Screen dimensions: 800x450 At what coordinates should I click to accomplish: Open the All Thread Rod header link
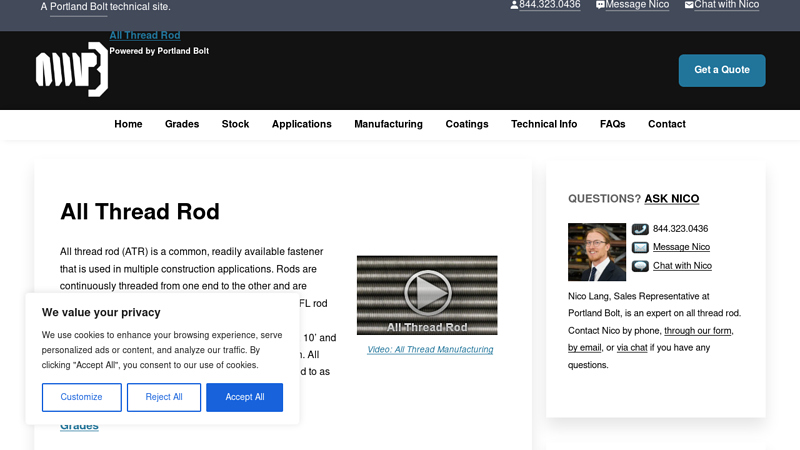(x=145, y=35)
